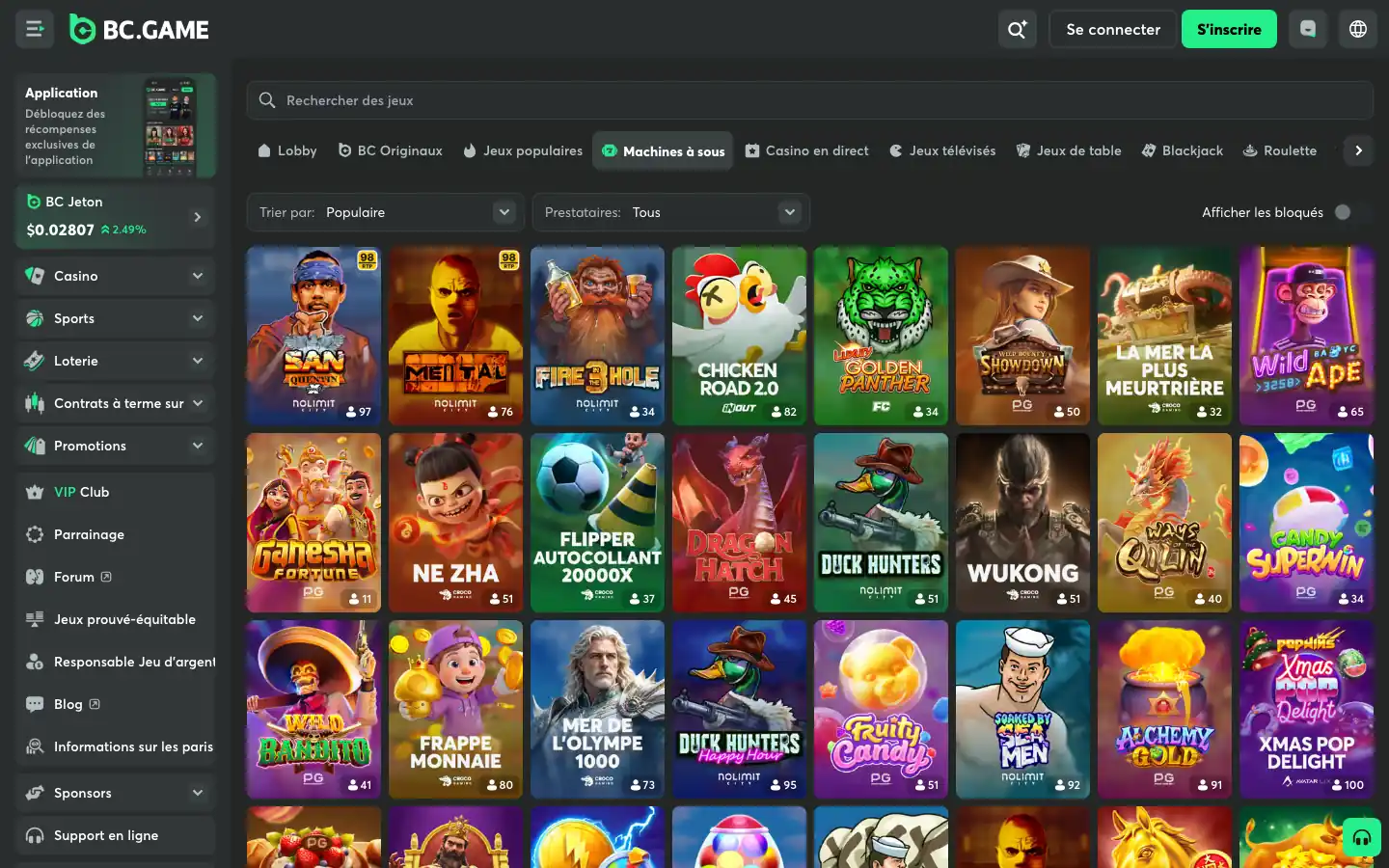The height and width of the screenshot is (868, 1389).
Task: Click the Casino icon in the sidebar
Action: pyautogui.click(x=35, y=276)
